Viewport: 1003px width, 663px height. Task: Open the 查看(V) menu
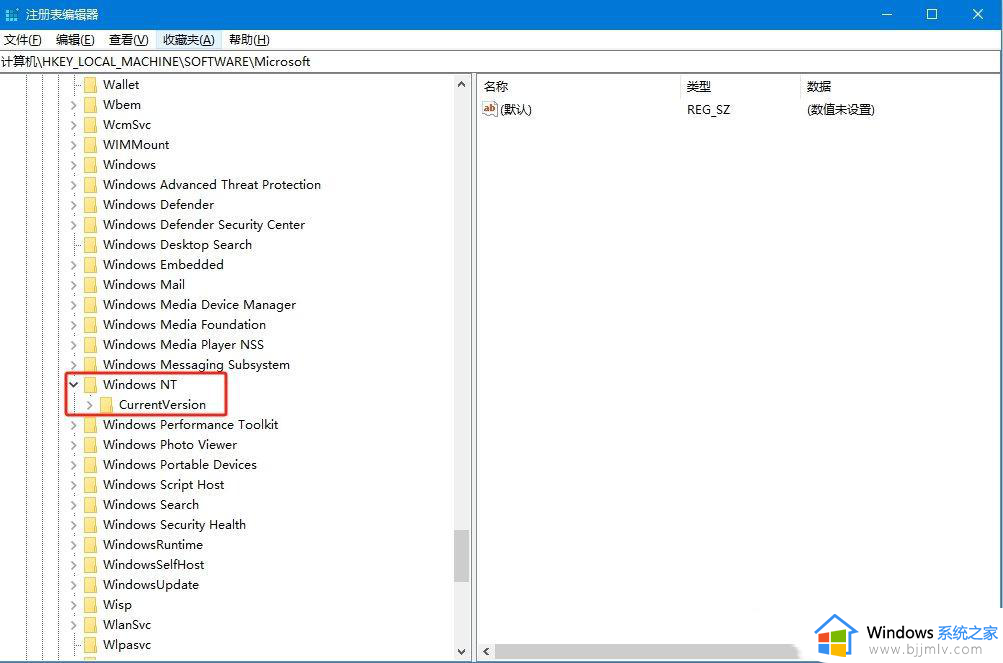(x=128, y=40)
